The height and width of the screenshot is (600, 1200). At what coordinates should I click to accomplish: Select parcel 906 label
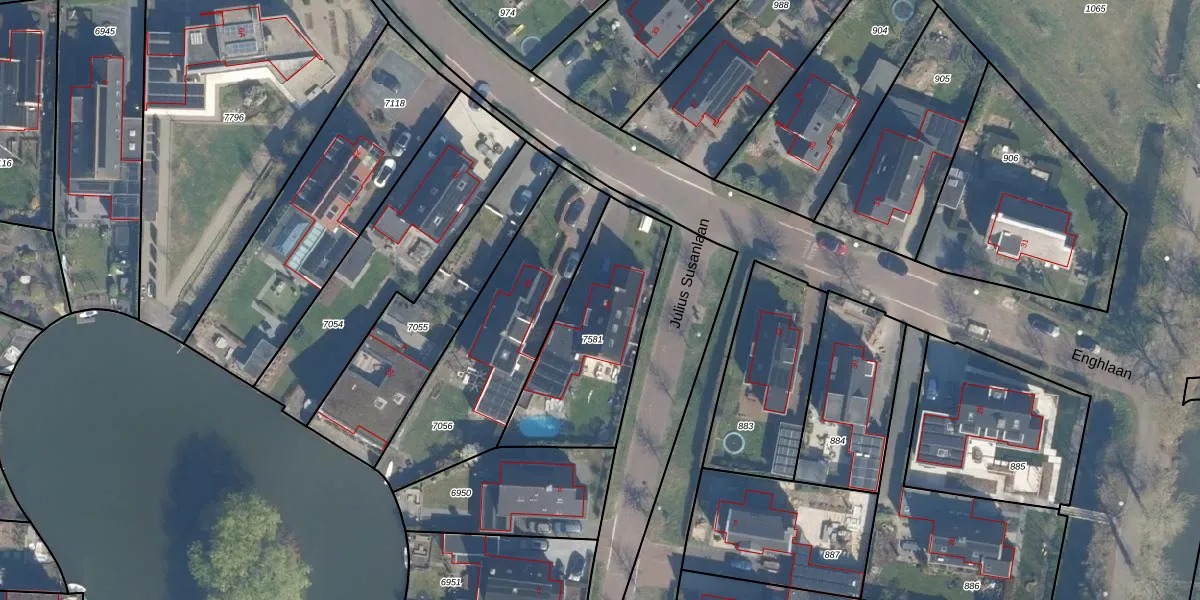1010,158
